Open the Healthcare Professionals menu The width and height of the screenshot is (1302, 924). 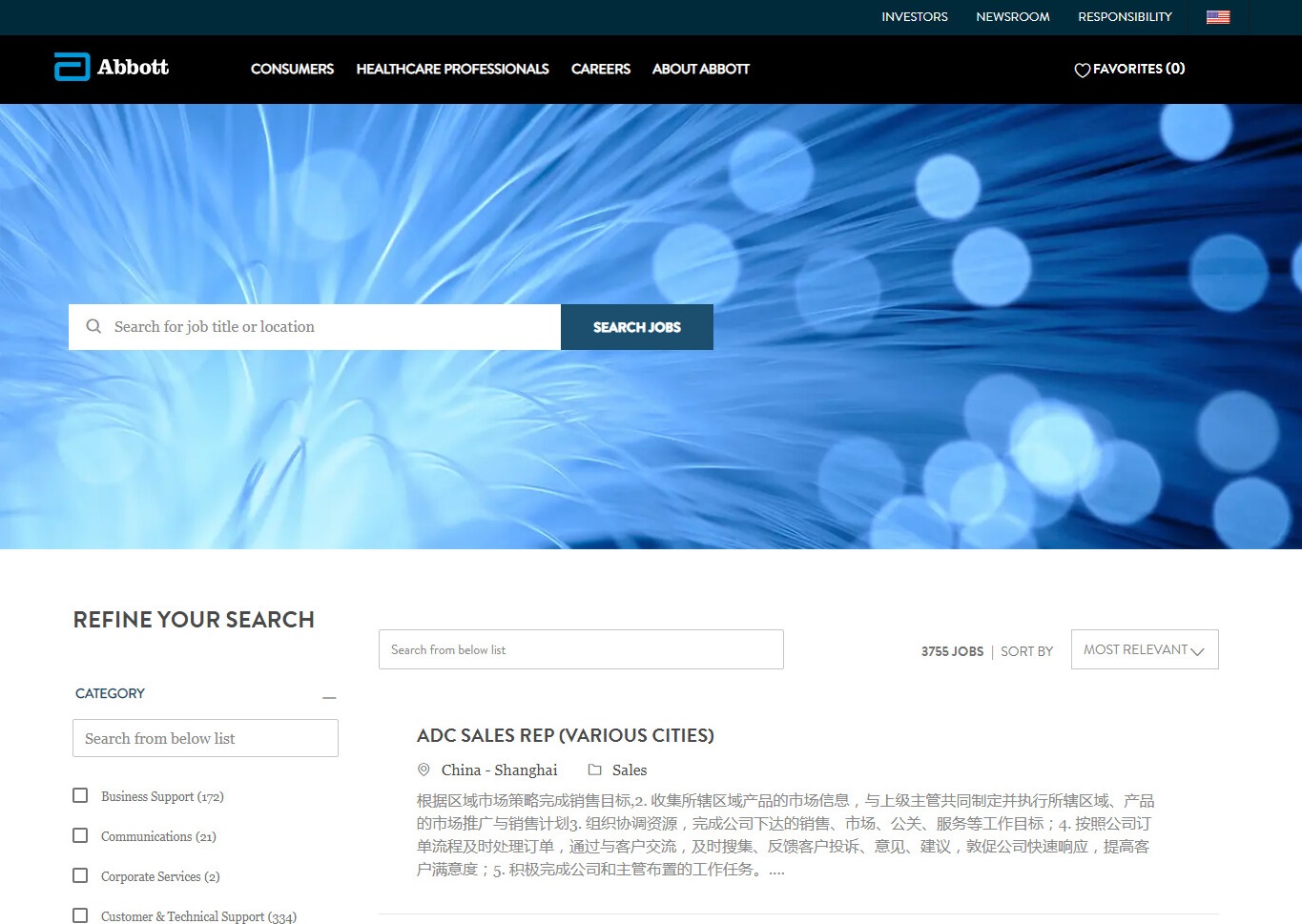(x=452, y=69)
